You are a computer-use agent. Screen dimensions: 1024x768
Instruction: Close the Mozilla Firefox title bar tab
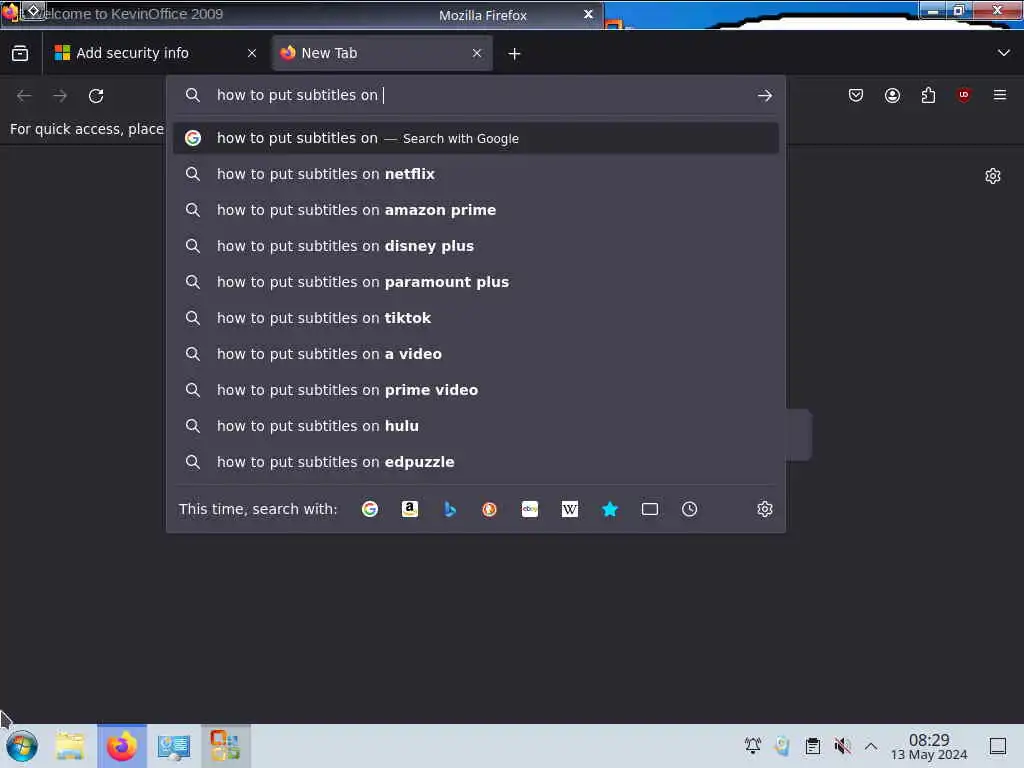588,14
